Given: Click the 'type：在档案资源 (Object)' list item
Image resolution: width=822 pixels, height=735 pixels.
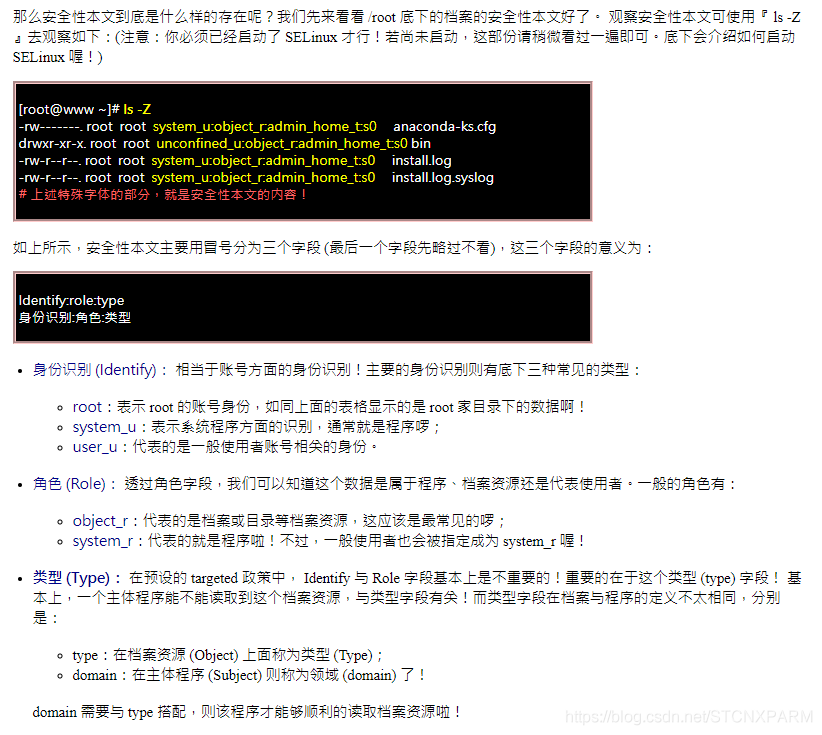Looking at the screenshot, I should (228, 655).
